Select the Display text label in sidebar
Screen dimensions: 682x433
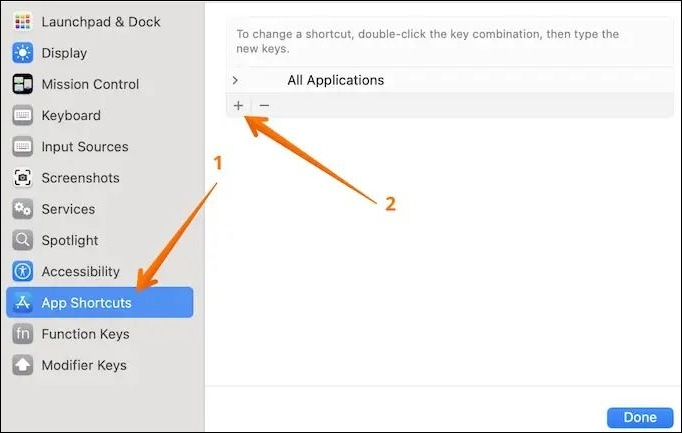[x=64, y=53]
